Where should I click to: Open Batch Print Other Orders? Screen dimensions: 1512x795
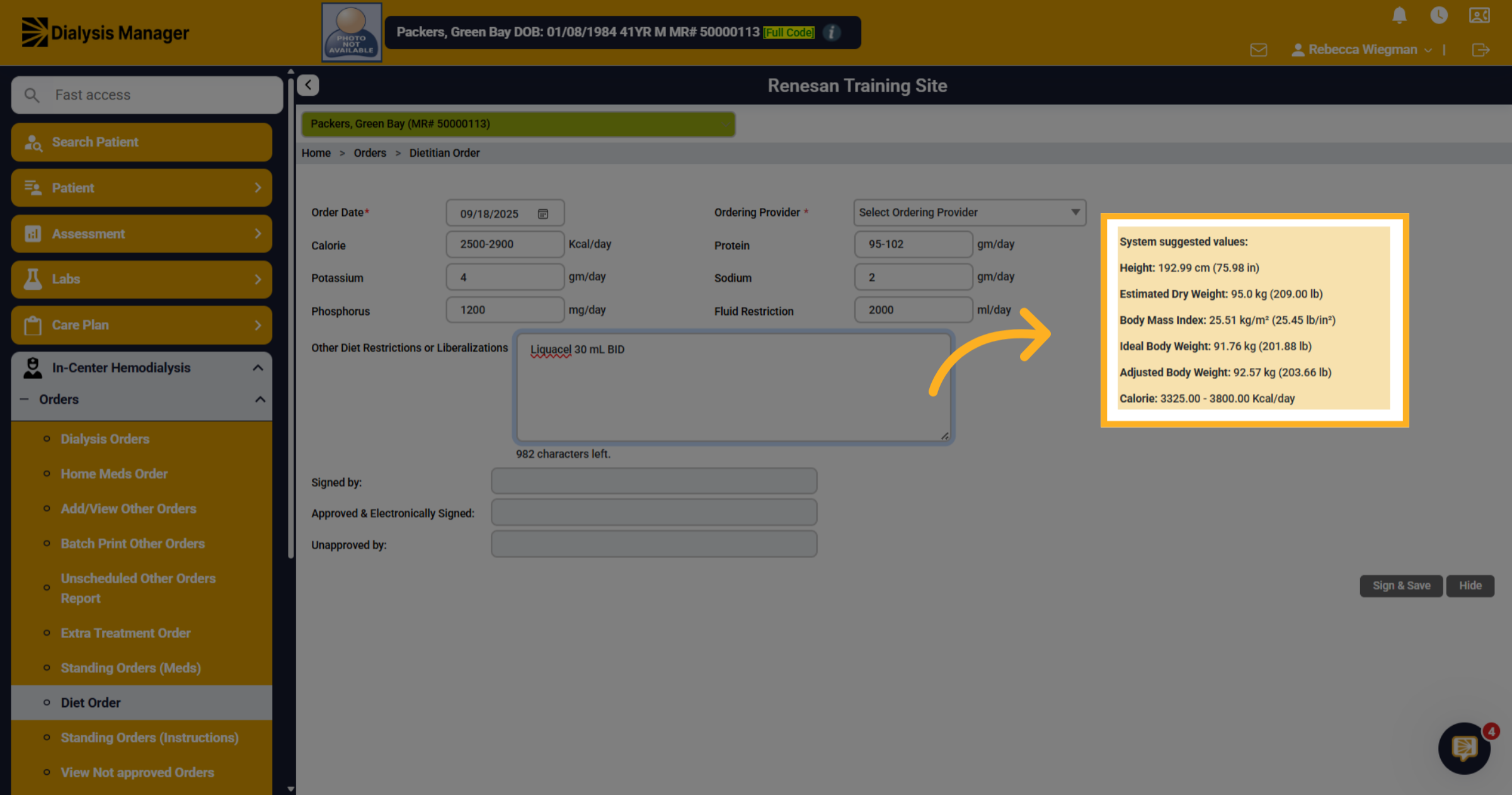click(133, 544)
